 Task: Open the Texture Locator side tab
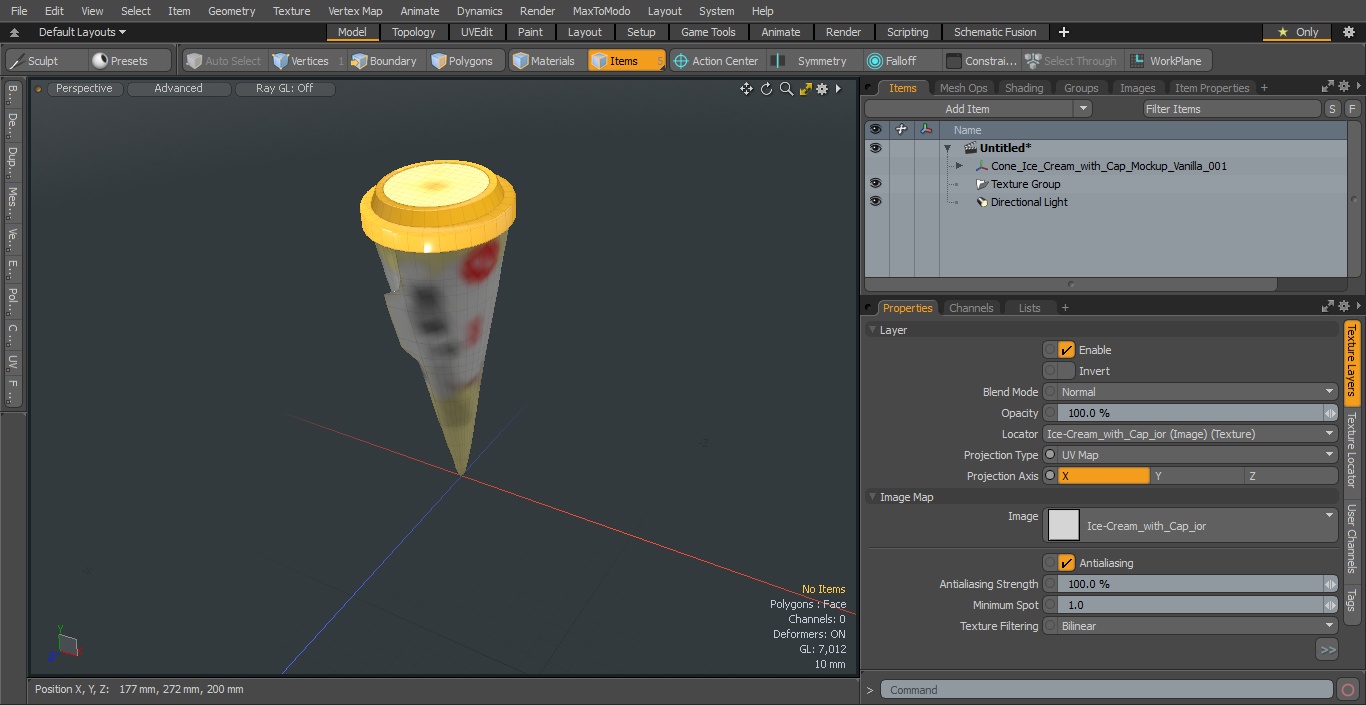1351,450
